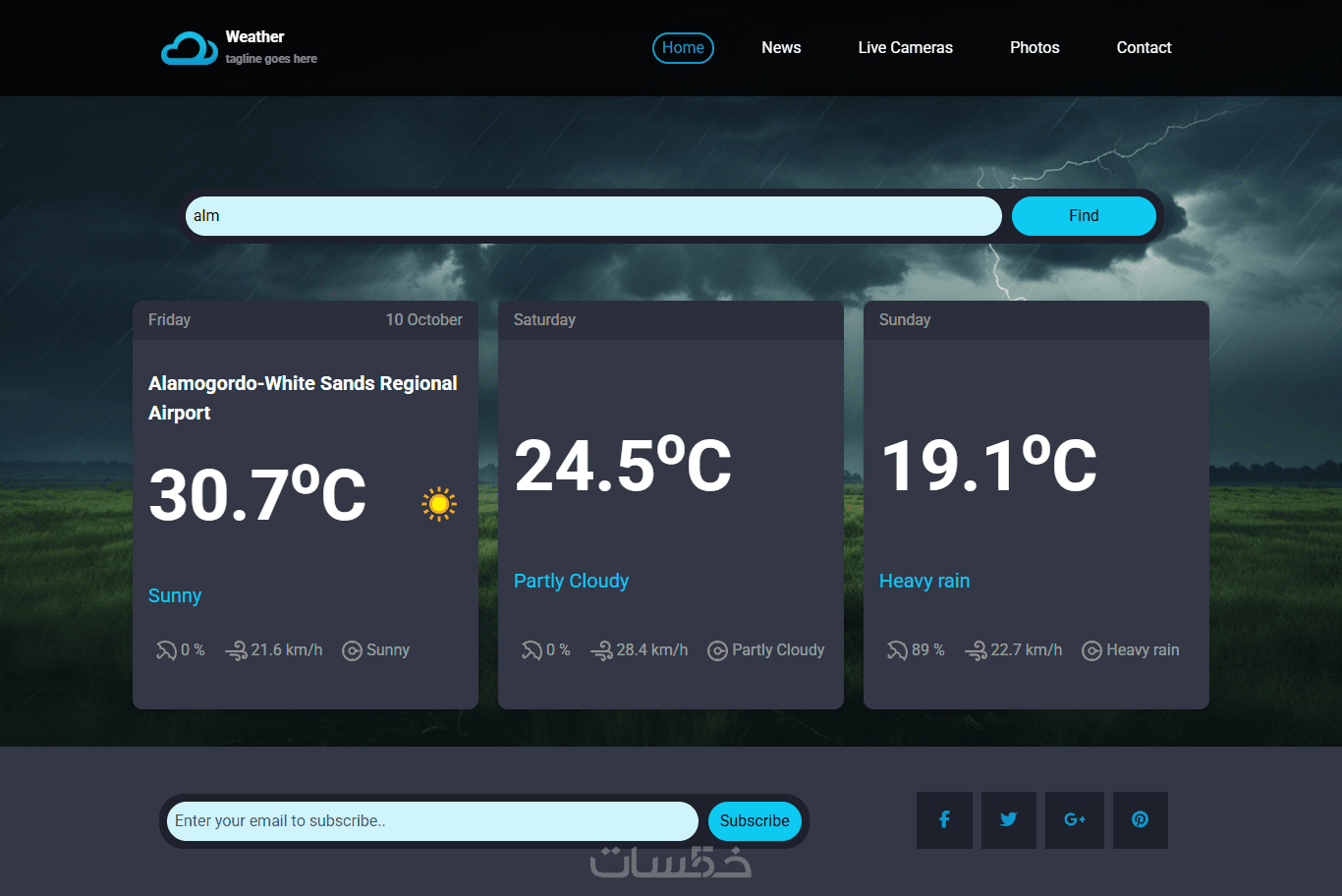This screenshot has height=896, width=1342.
Task: Click the umbrella rain-chance icon on Friday card
Action: click(x=166, y=650)
